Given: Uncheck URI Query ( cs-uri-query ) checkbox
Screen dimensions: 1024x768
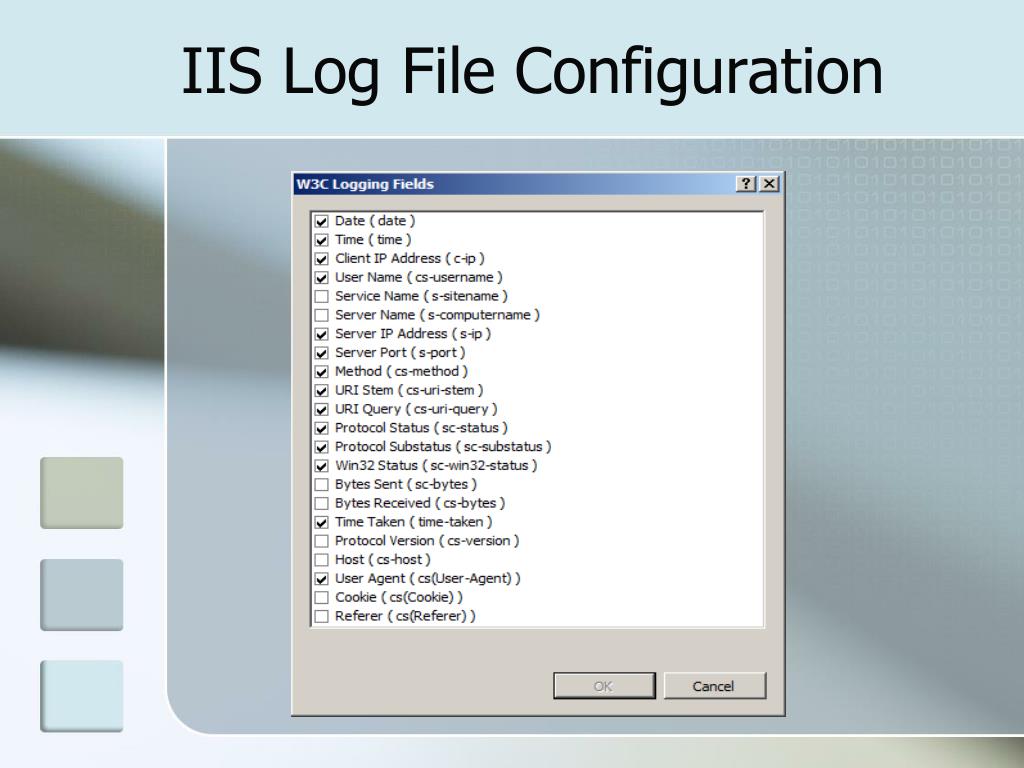Looking at the screenshot, I should click(x=321, y=409).
